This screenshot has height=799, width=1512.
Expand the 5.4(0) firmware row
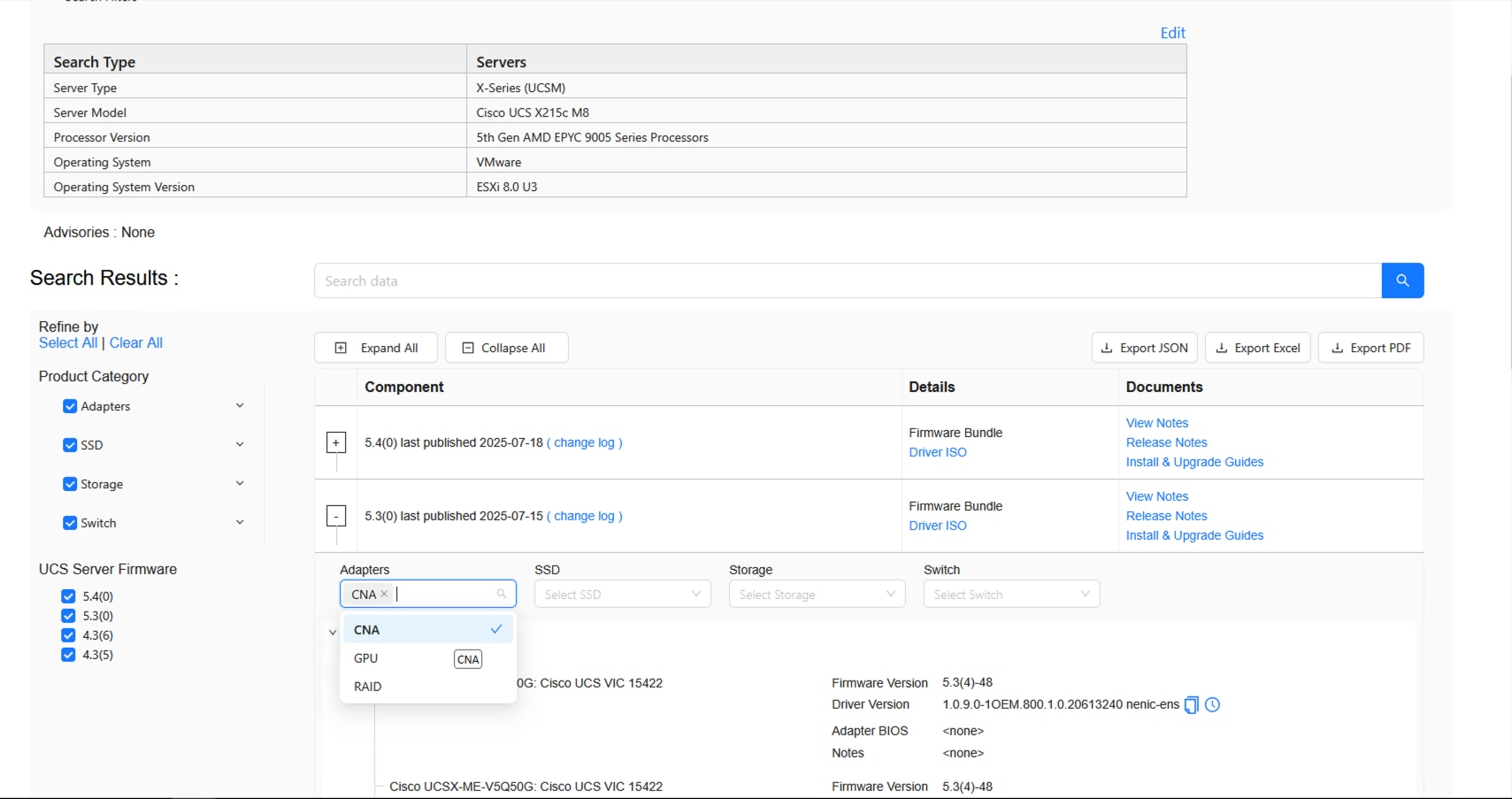point(336,442)
